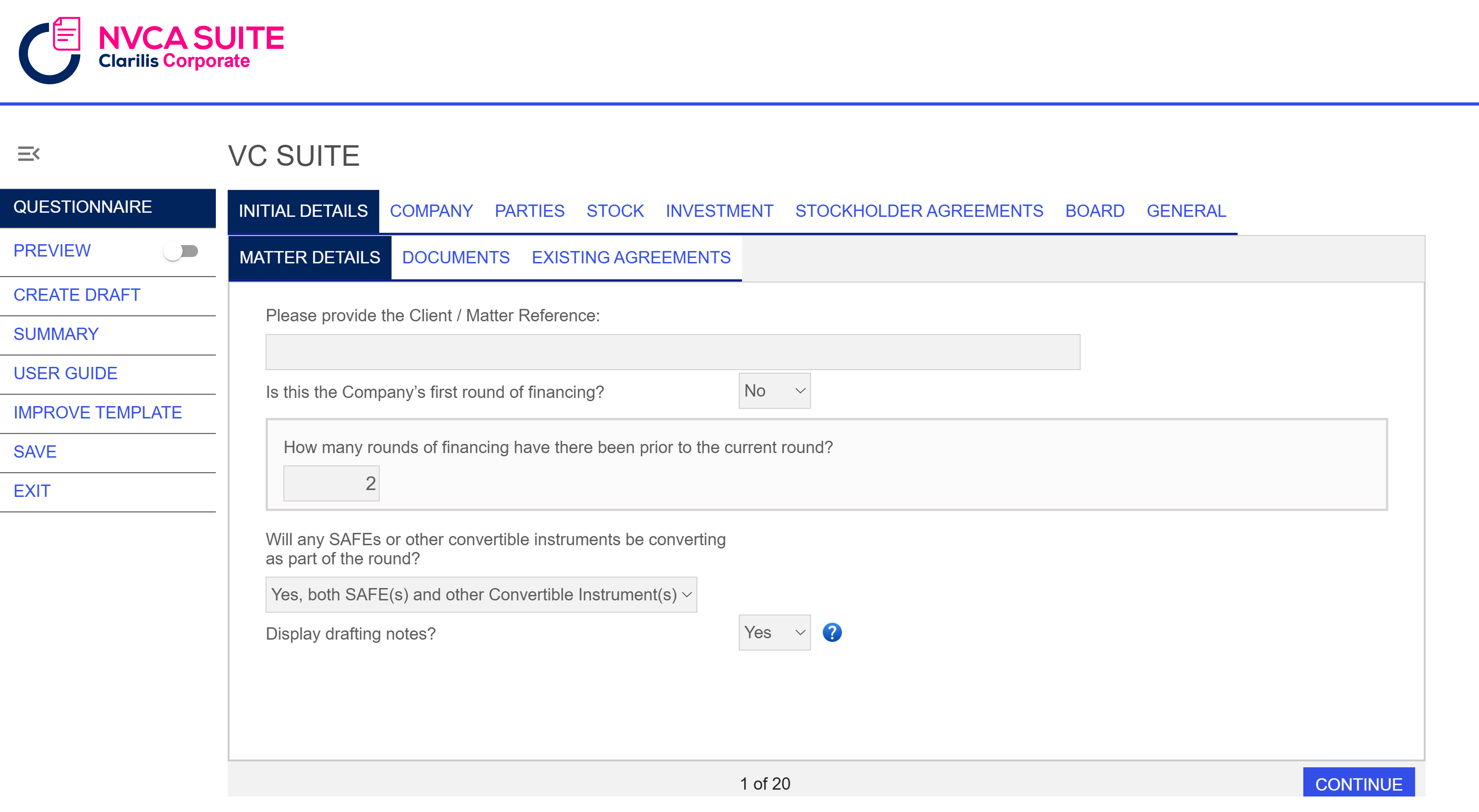The height and width of the screenshot is (812, 1479).
Task: Switch to the DOCUMENTS sub-tab
Action: (x=455, y=257)
